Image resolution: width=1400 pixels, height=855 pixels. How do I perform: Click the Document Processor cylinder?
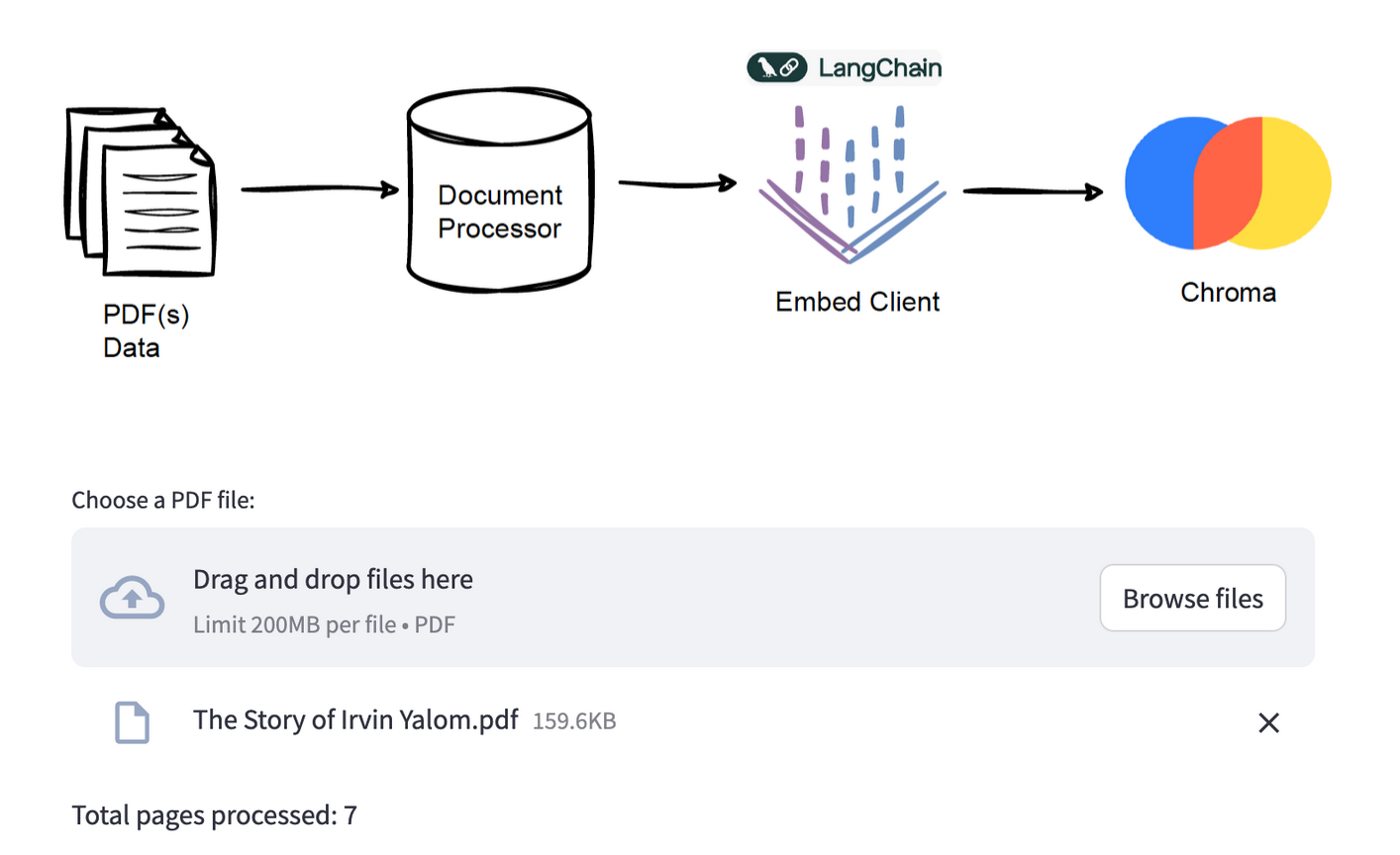[x=500, y=191]
